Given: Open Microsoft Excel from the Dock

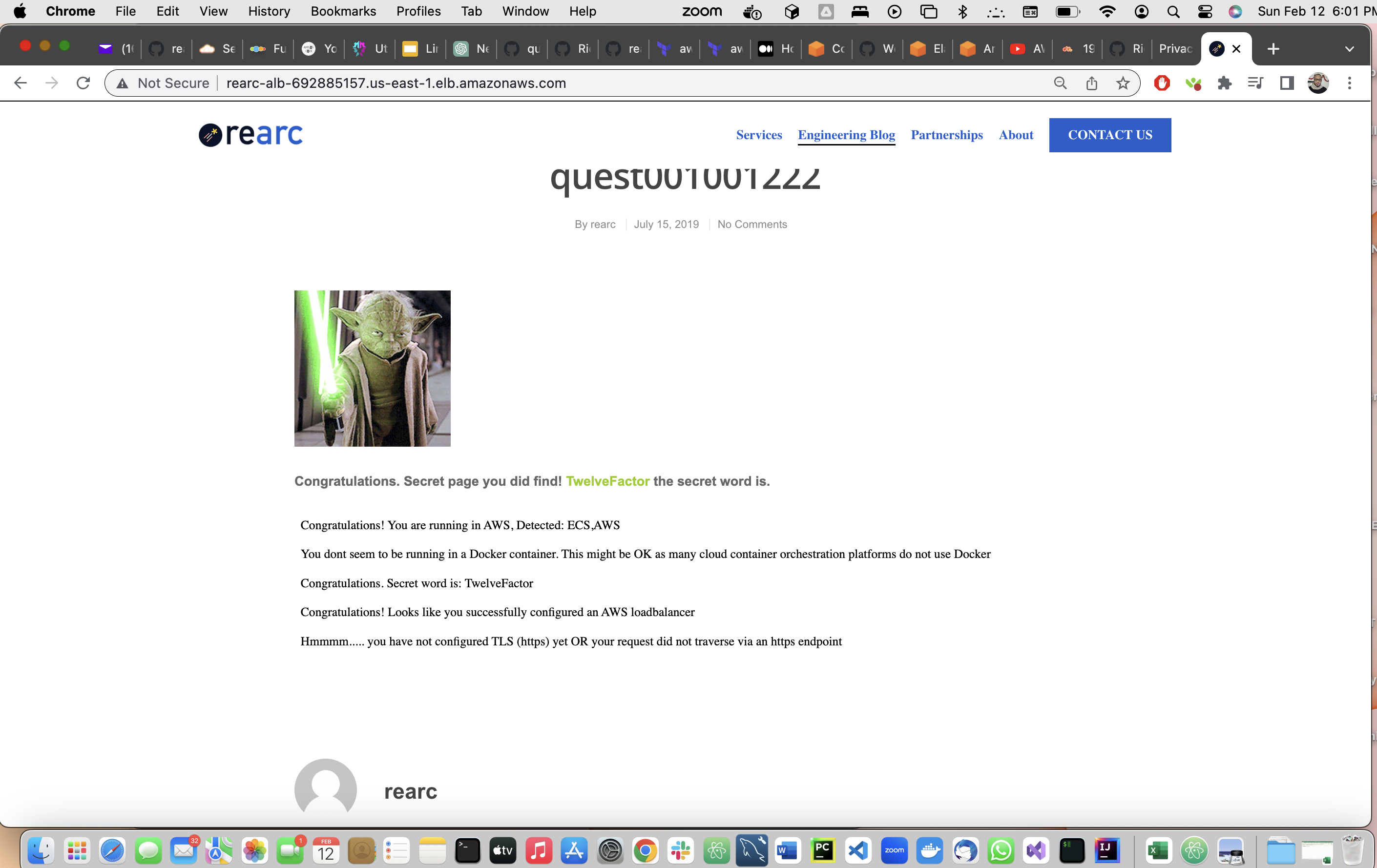Looking at the screenshot, I should click(x=1159, y=850).
